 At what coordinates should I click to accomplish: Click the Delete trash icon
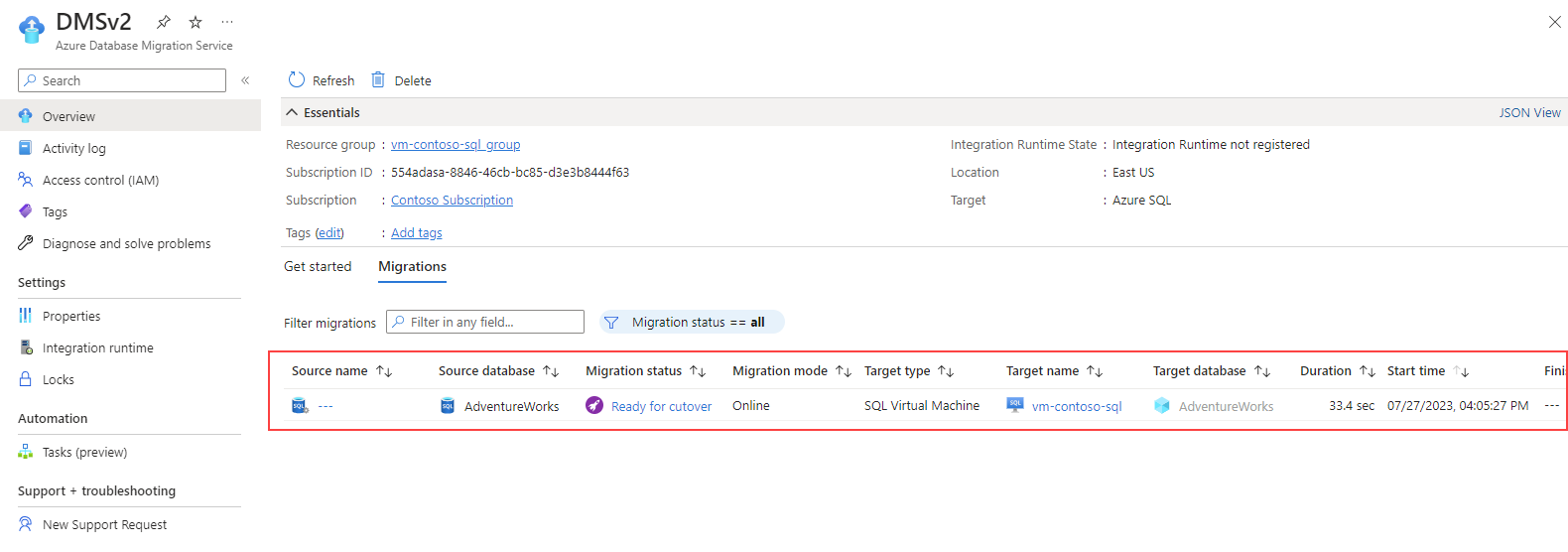[378, 79]
